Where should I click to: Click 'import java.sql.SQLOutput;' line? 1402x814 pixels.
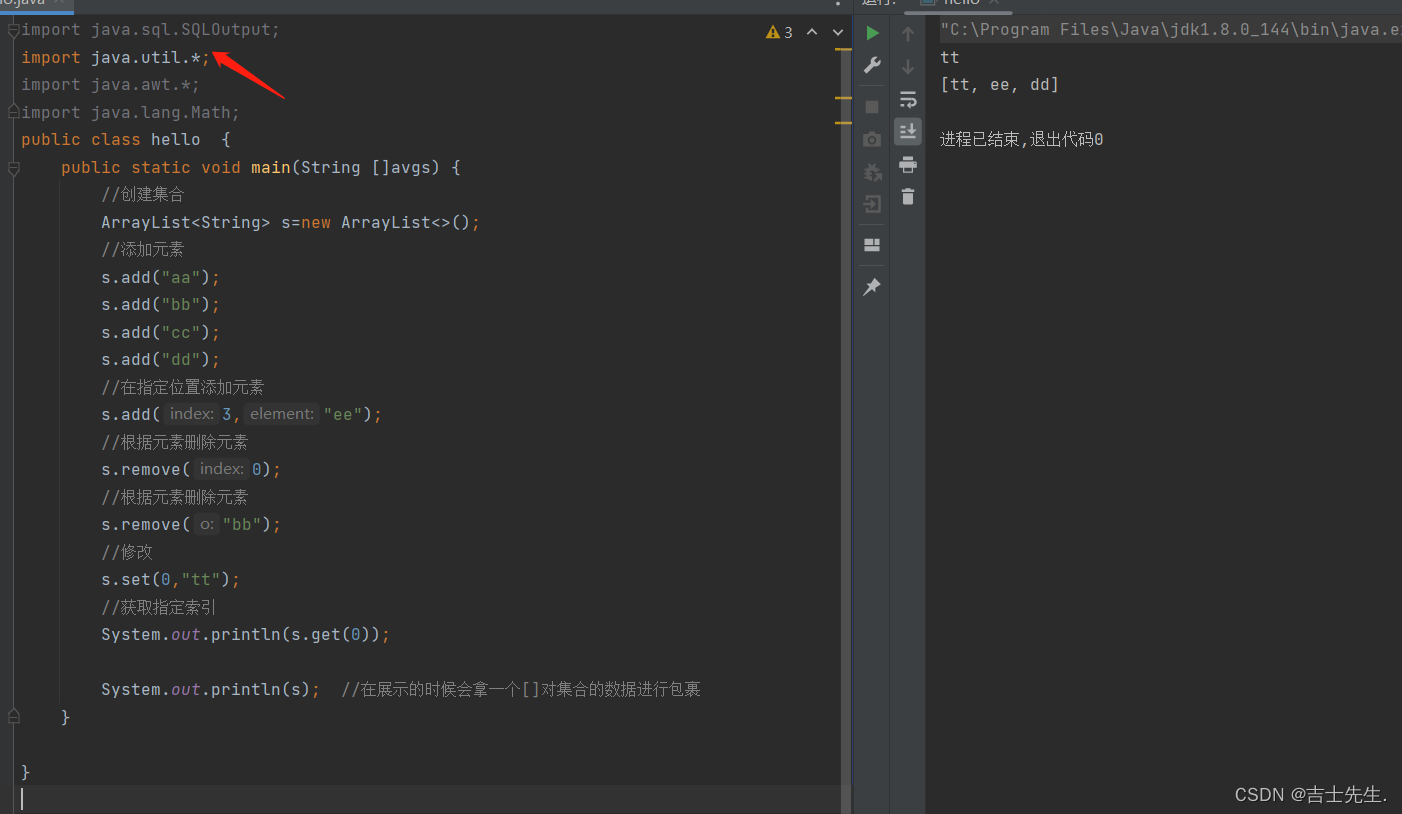tap(151, 30)
